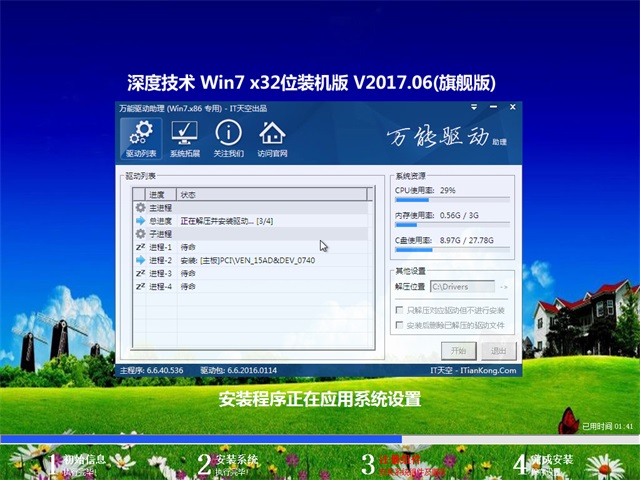Screen dimensions: 640x480
Task: Click step 2 安装系统 in installer
Action: tap(228, 464)
